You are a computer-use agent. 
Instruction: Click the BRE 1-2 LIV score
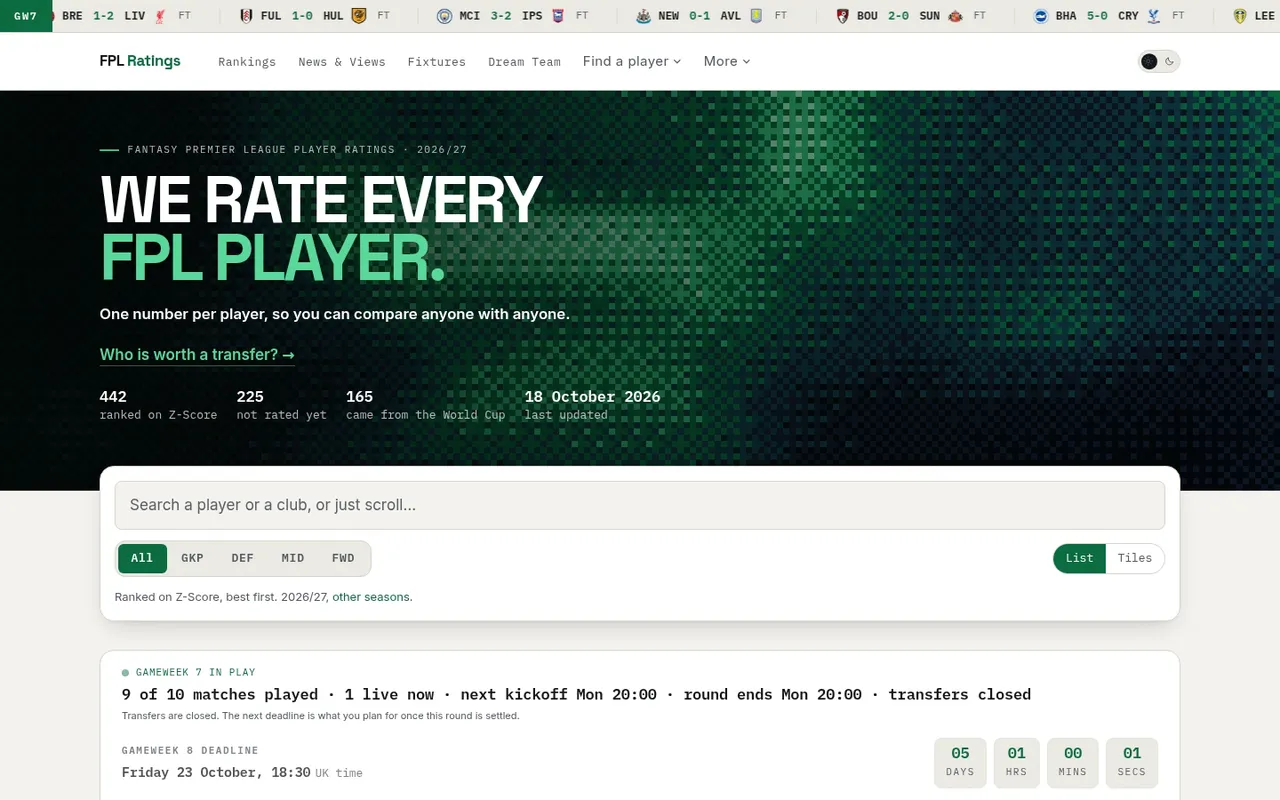[103, 16]
